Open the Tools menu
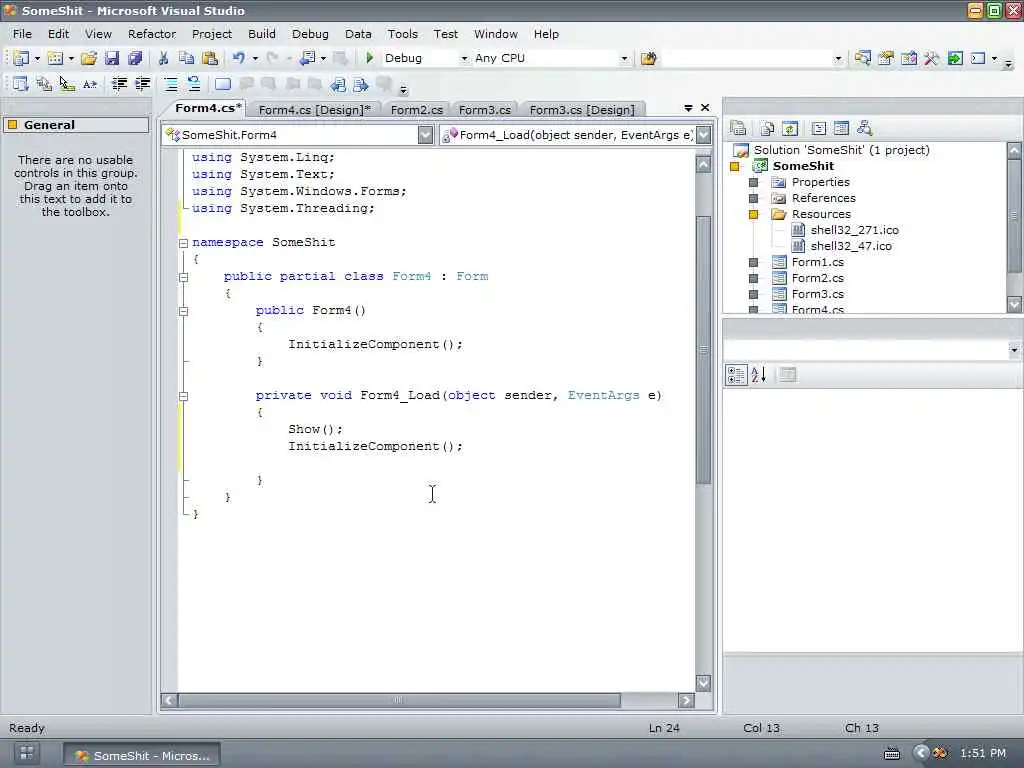1024x768 pixels. click(x=402, y=34)
